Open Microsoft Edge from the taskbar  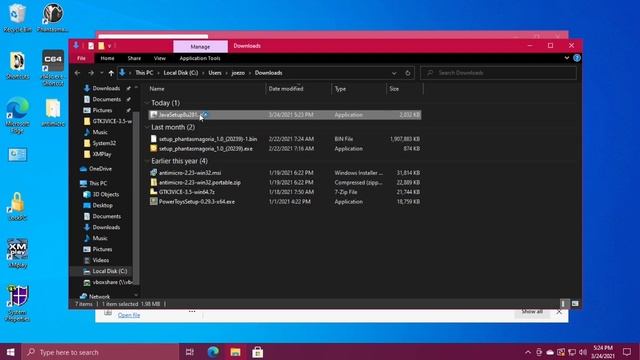(x=213, y=352)
